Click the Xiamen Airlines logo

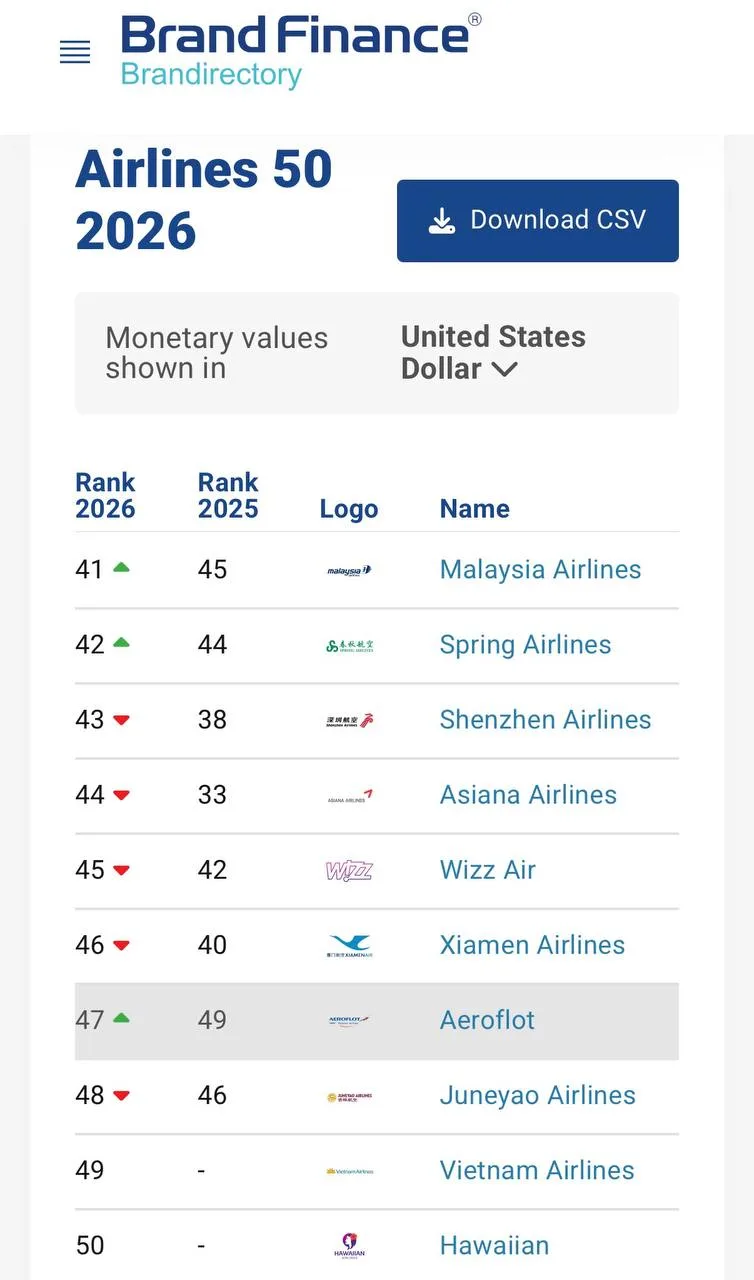pyautogui.click(x=349, y=946)
